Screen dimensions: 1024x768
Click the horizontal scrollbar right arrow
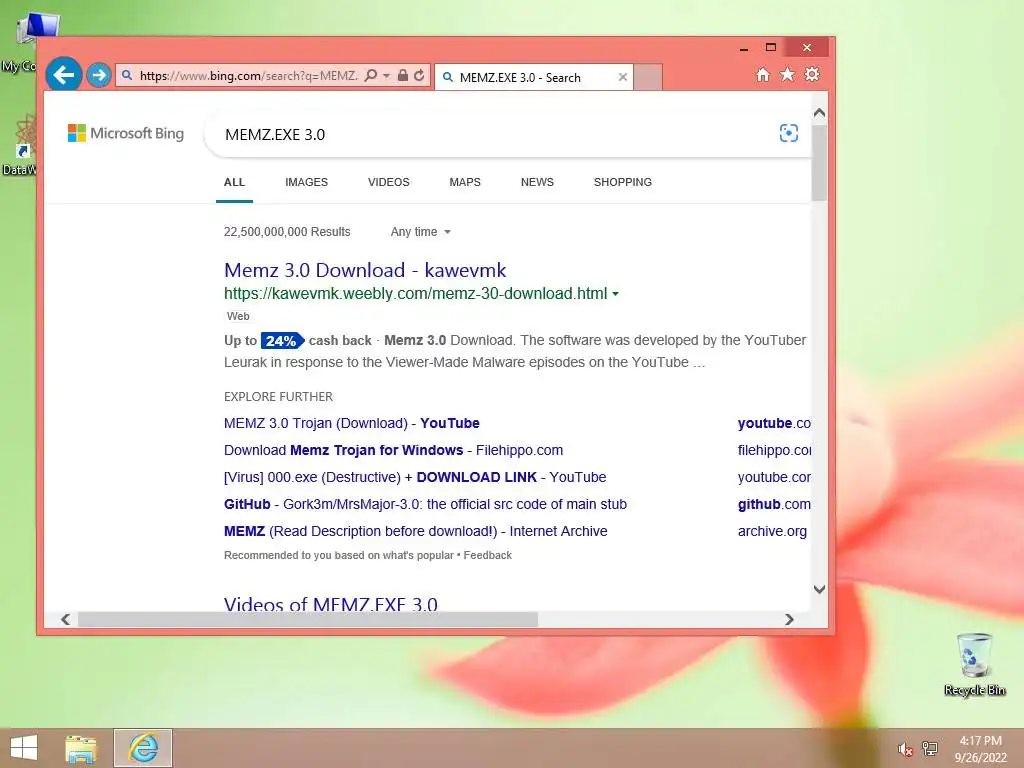(x=789, y=619)
